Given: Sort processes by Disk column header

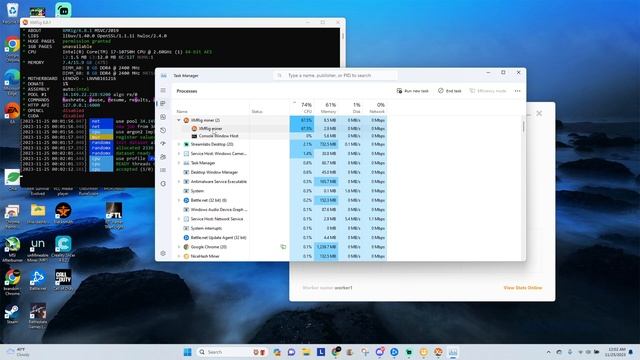Looking at the screenshot, I should click(x=356, y=108).
